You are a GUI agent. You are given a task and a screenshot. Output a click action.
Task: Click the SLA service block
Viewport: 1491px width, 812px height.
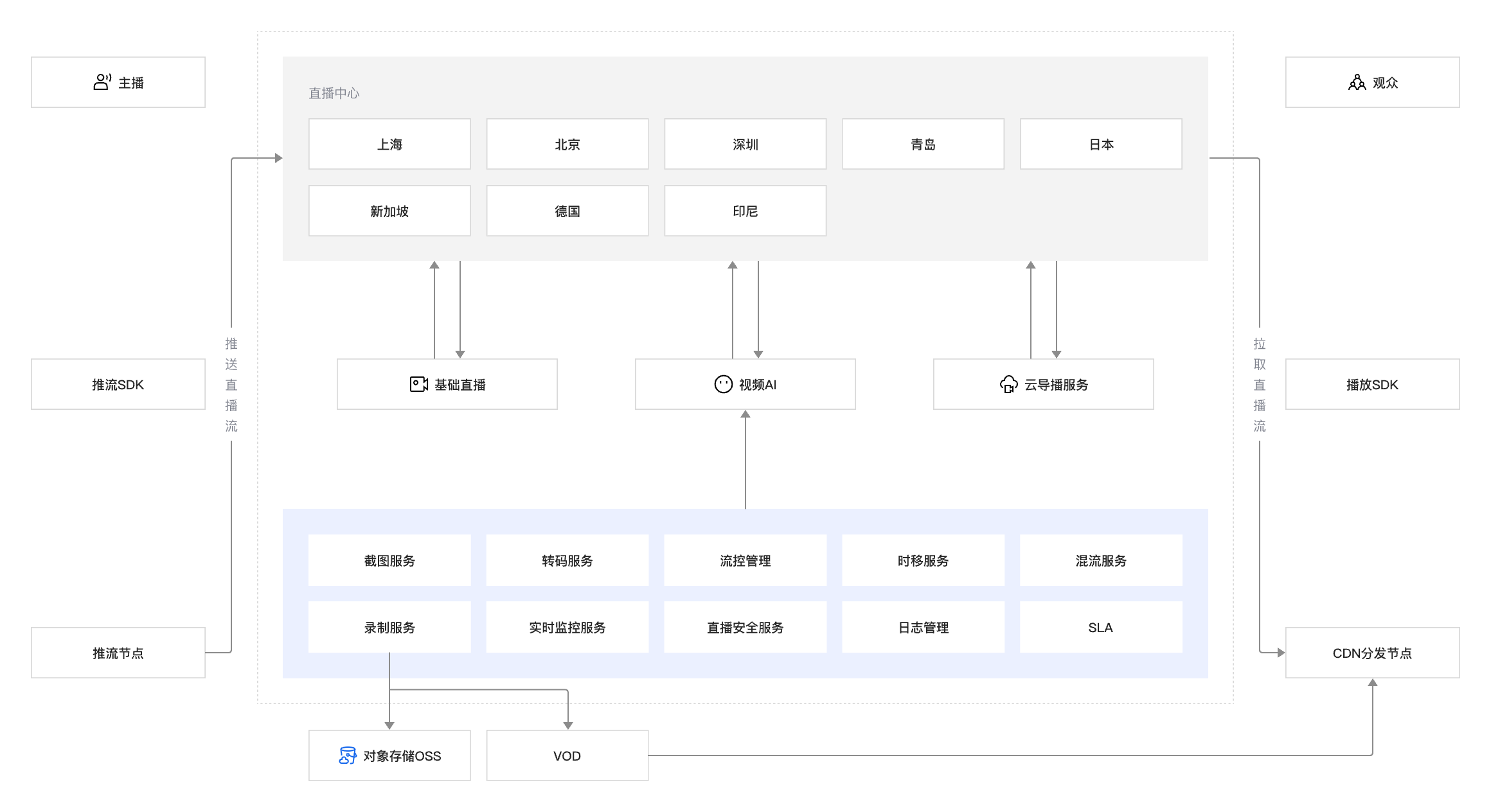1100,627
